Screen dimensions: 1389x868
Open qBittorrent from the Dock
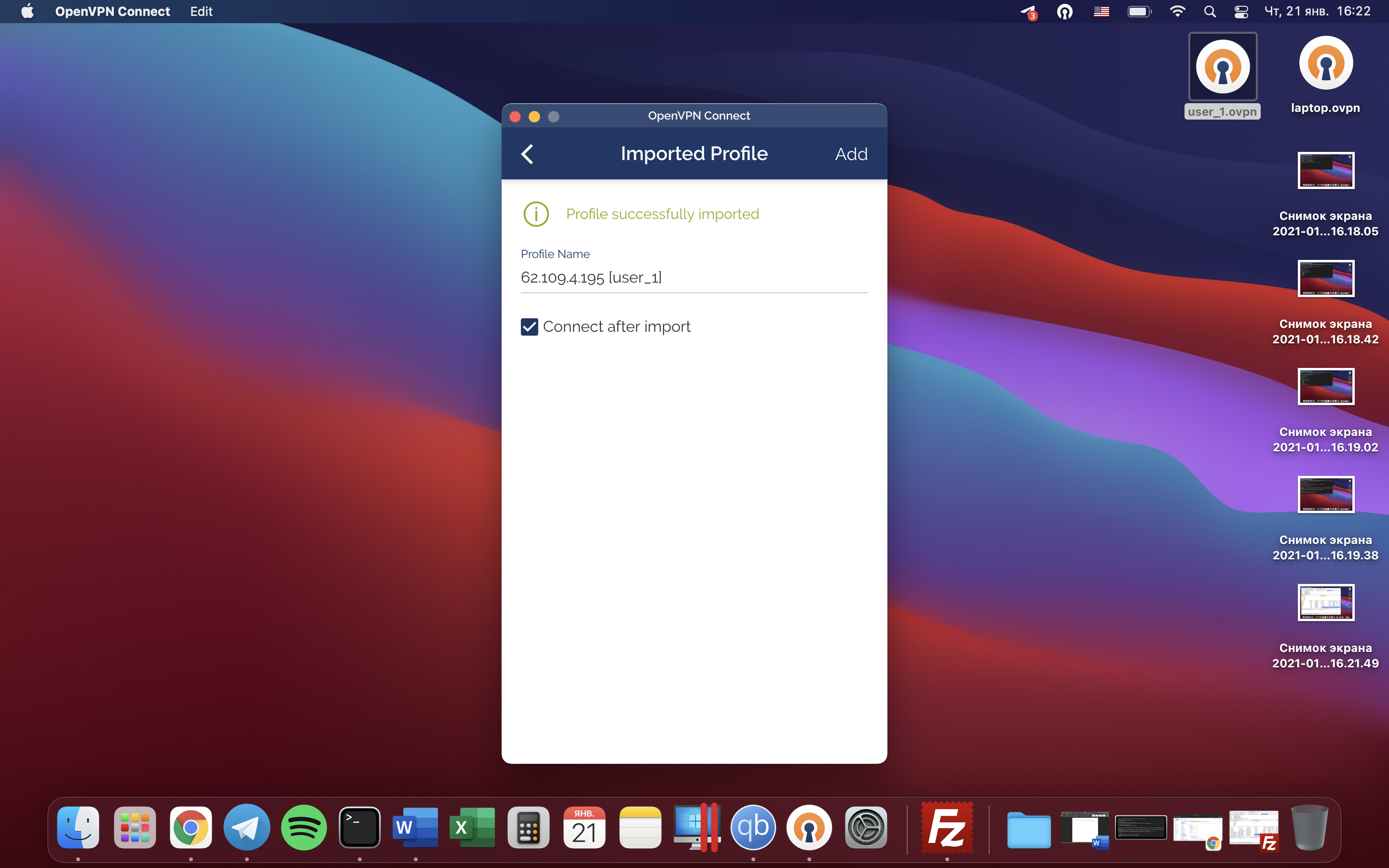753,827
